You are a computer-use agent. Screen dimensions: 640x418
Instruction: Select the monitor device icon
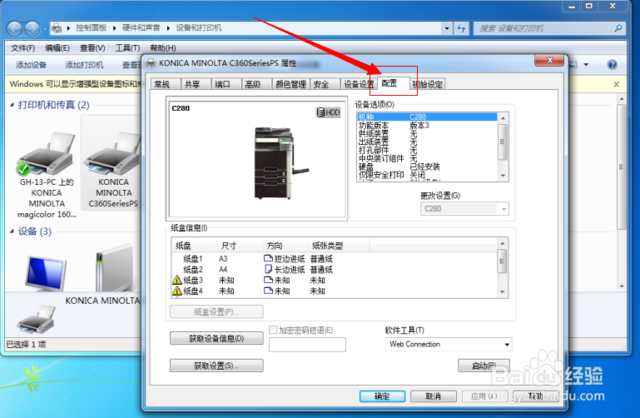tap(45, 273)
